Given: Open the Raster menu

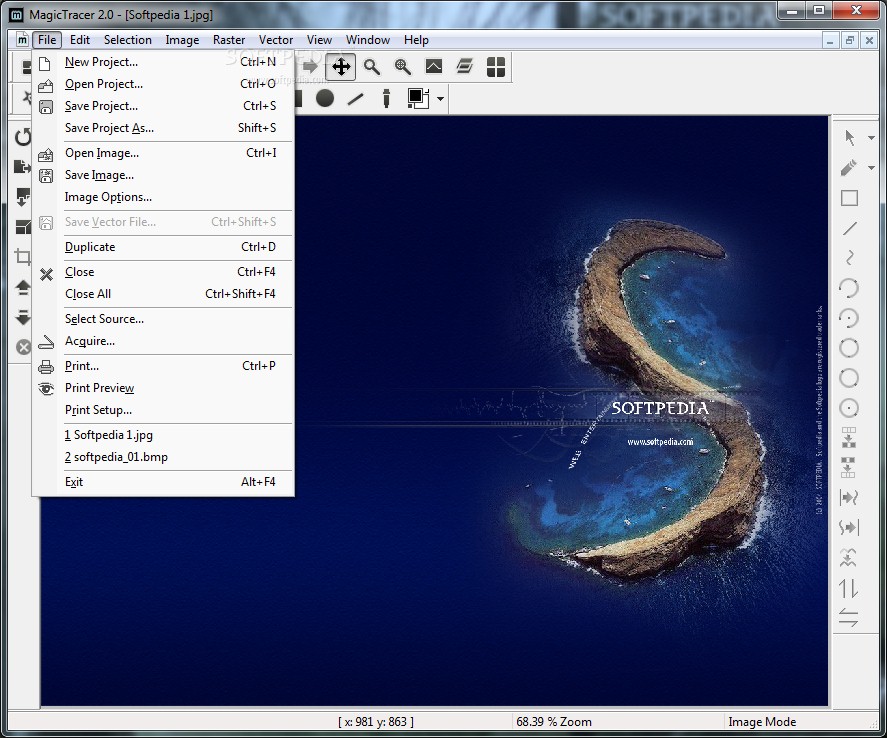Looking at the screenshot, I should 229,40.
